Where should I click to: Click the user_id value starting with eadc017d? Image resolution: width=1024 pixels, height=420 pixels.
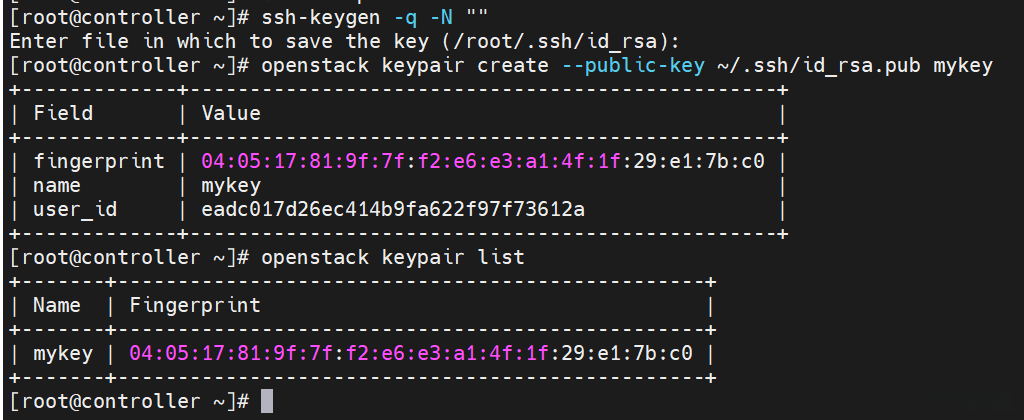tap(393, 209)
